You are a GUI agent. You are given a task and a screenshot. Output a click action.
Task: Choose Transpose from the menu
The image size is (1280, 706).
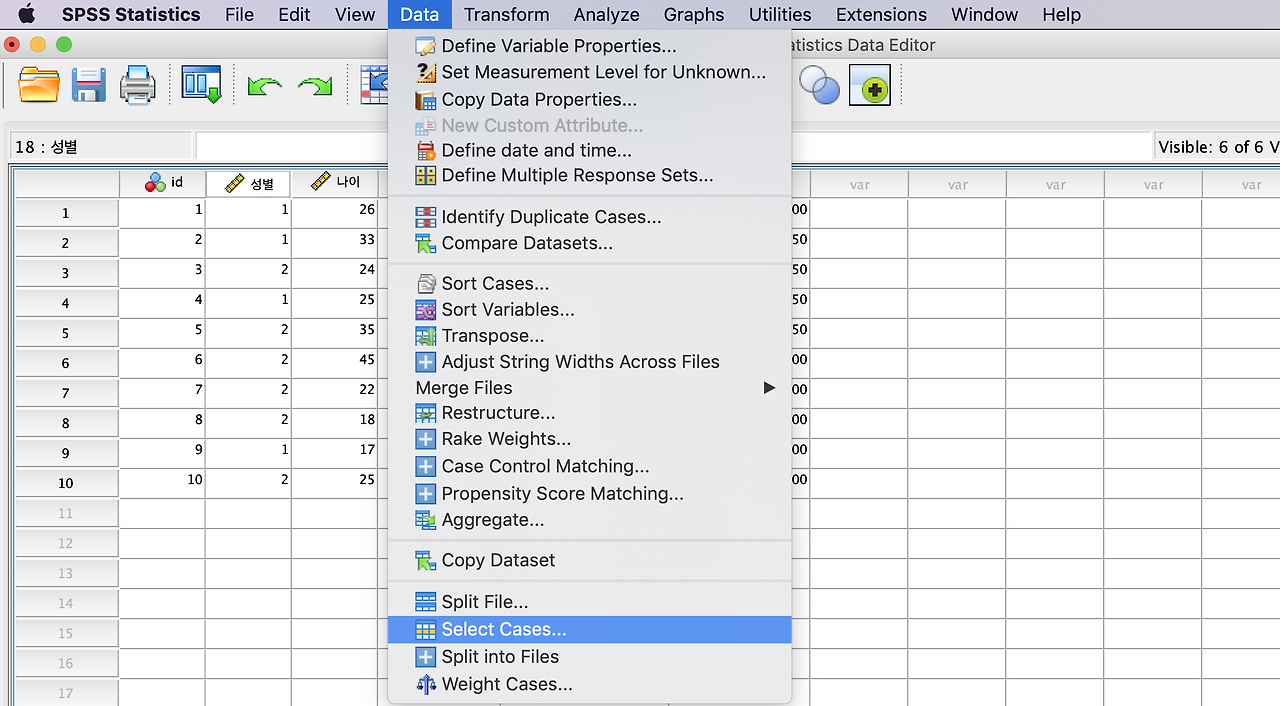590,336
